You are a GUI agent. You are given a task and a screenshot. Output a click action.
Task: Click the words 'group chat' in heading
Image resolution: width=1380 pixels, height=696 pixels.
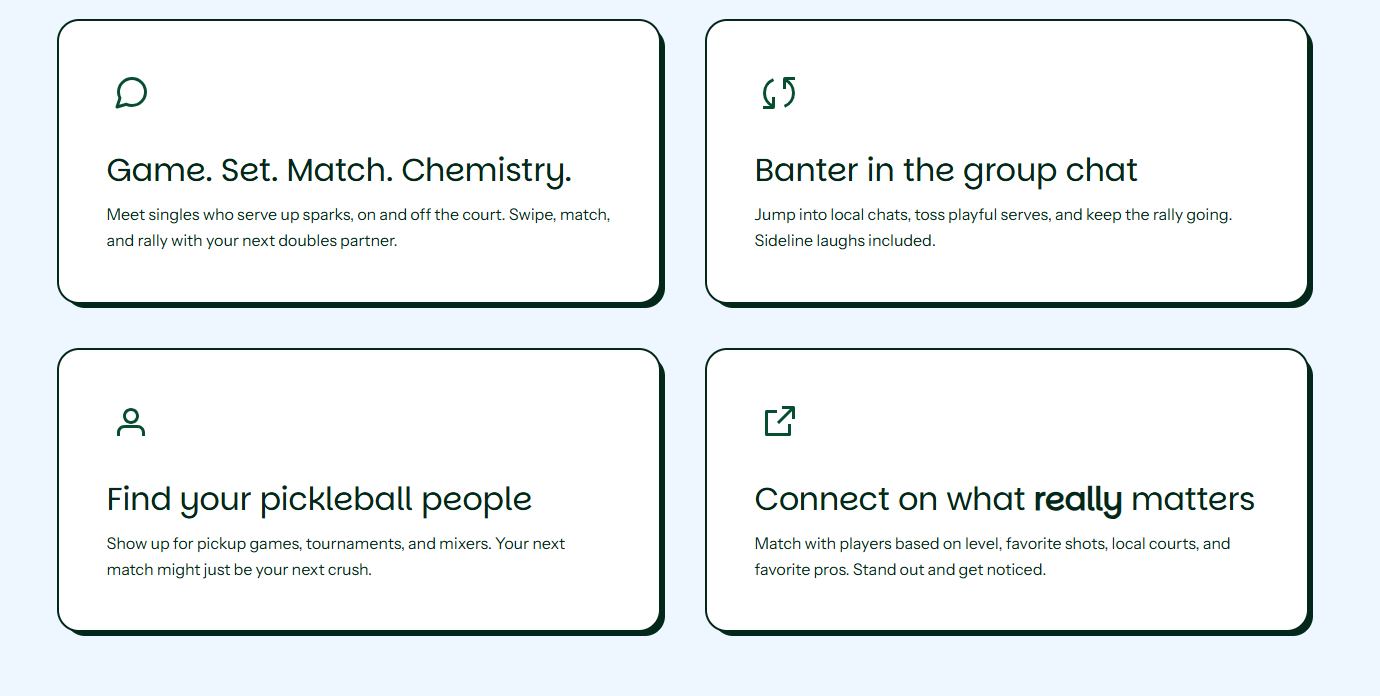click(1051, 170)
